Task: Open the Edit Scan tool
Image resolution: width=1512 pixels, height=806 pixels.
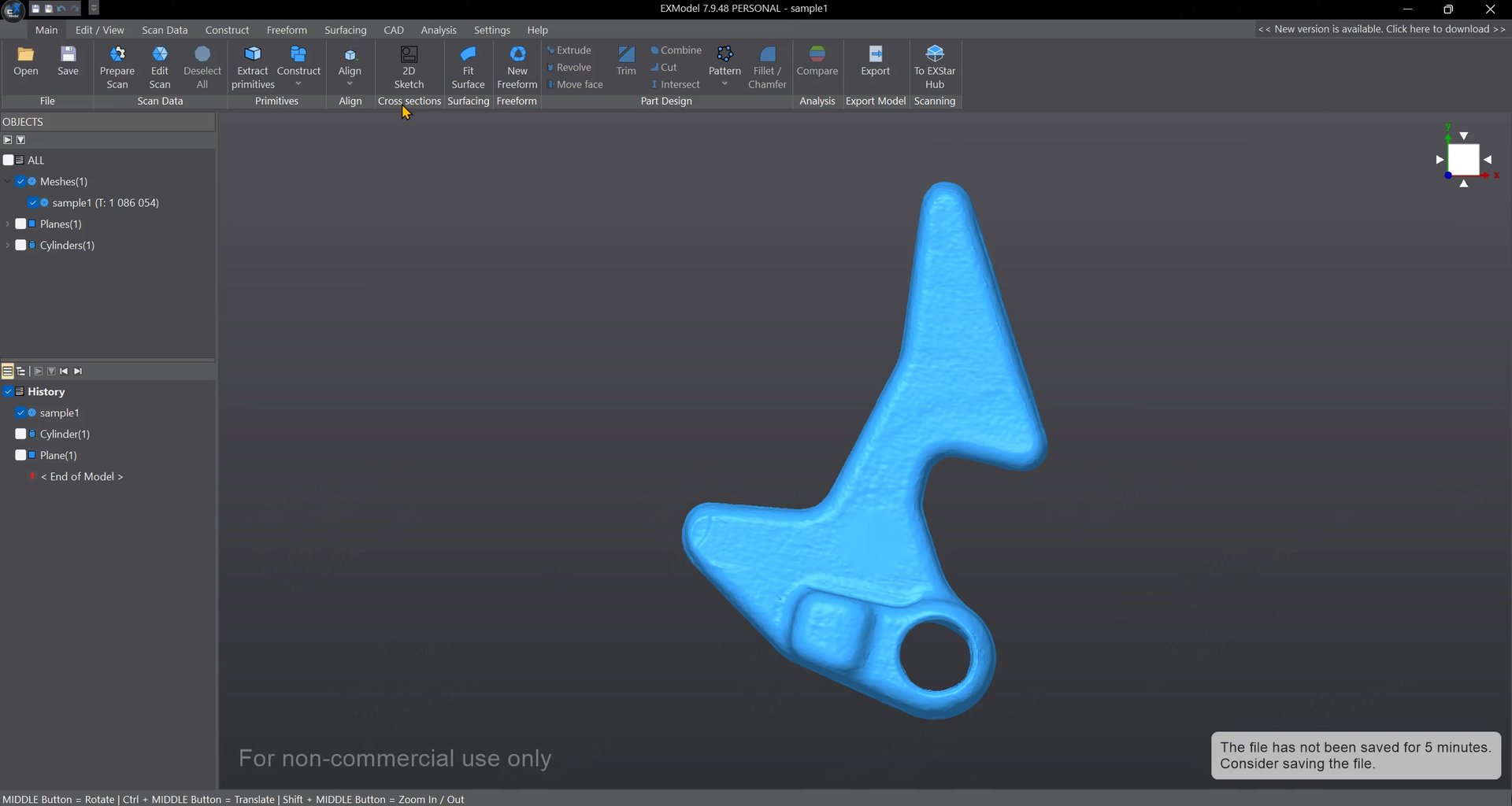Action: 159,55
